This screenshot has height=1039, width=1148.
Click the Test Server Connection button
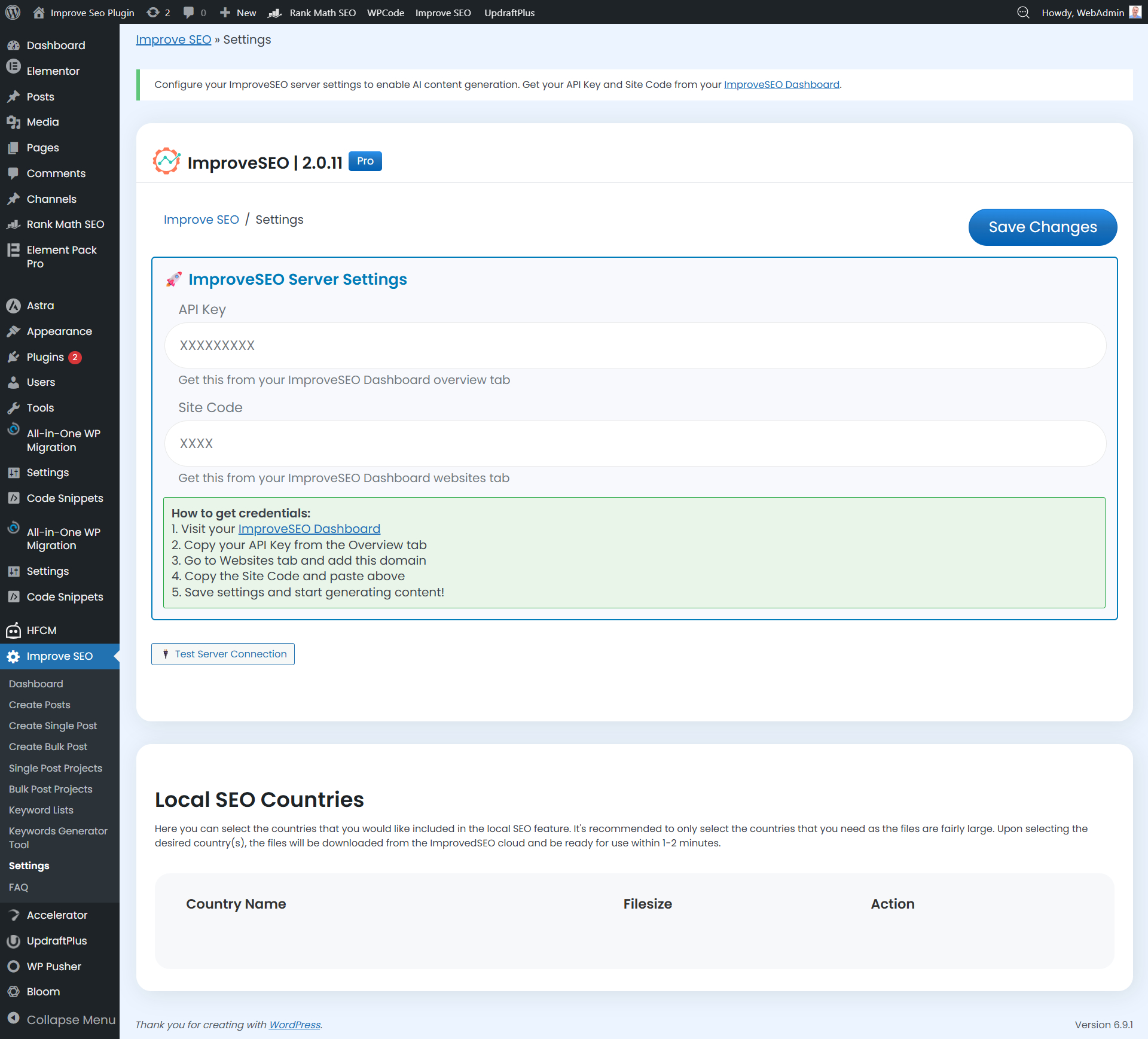click(x=223, y=654)
